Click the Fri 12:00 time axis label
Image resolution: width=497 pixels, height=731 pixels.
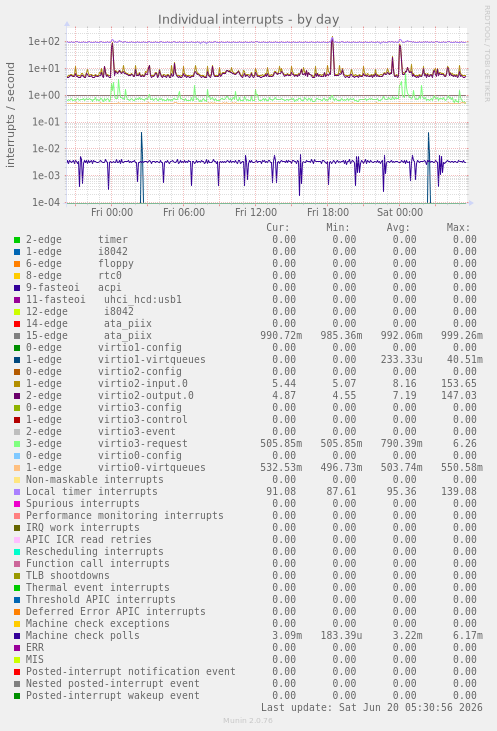coord(256,213)
